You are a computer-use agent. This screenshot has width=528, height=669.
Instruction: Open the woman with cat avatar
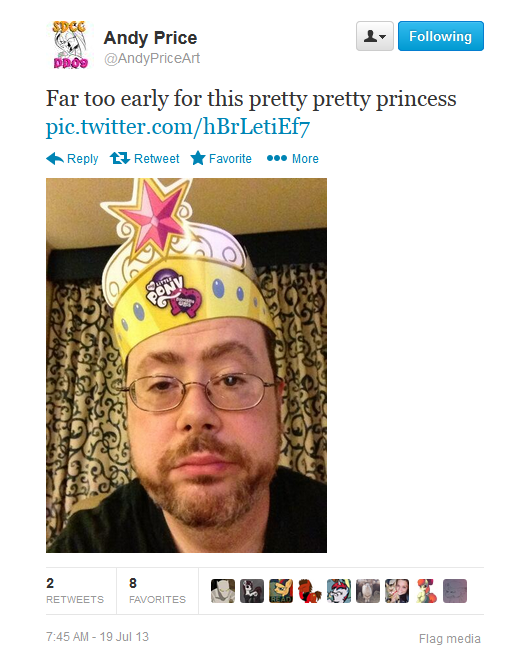point(397,591)
